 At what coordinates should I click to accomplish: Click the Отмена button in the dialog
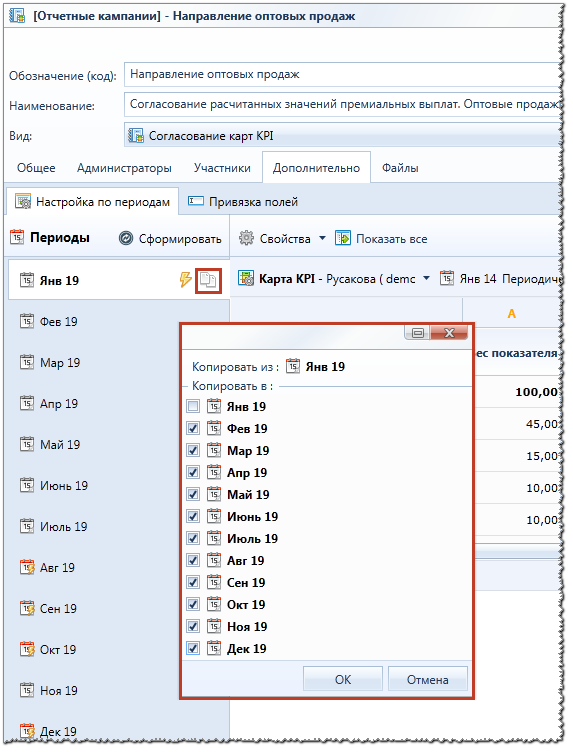[x=428, y=680]
